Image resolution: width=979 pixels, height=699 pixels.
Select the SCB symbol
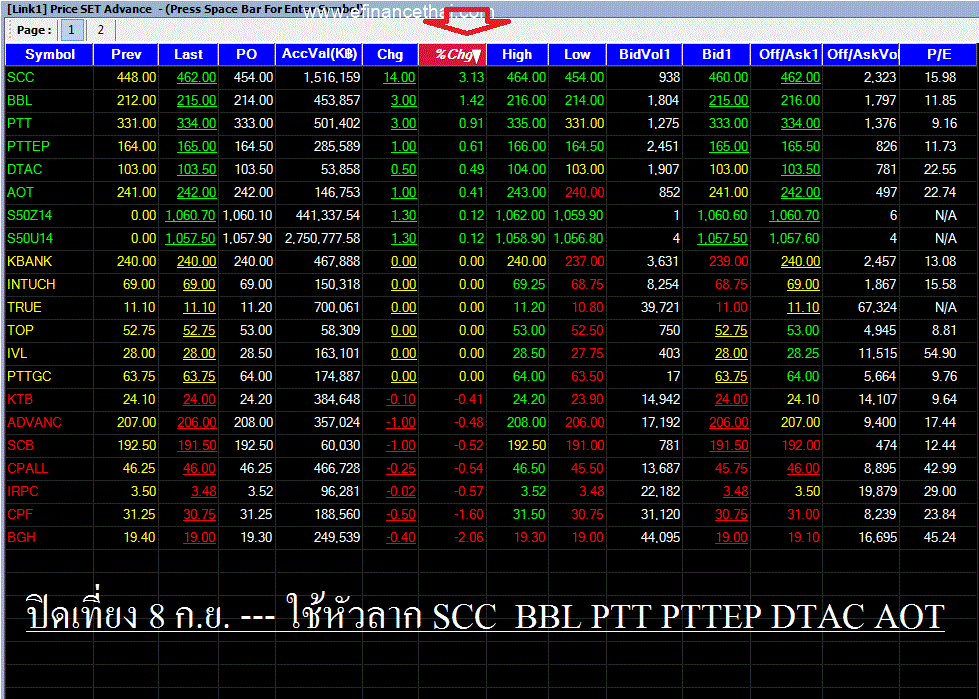click(21, 446)
